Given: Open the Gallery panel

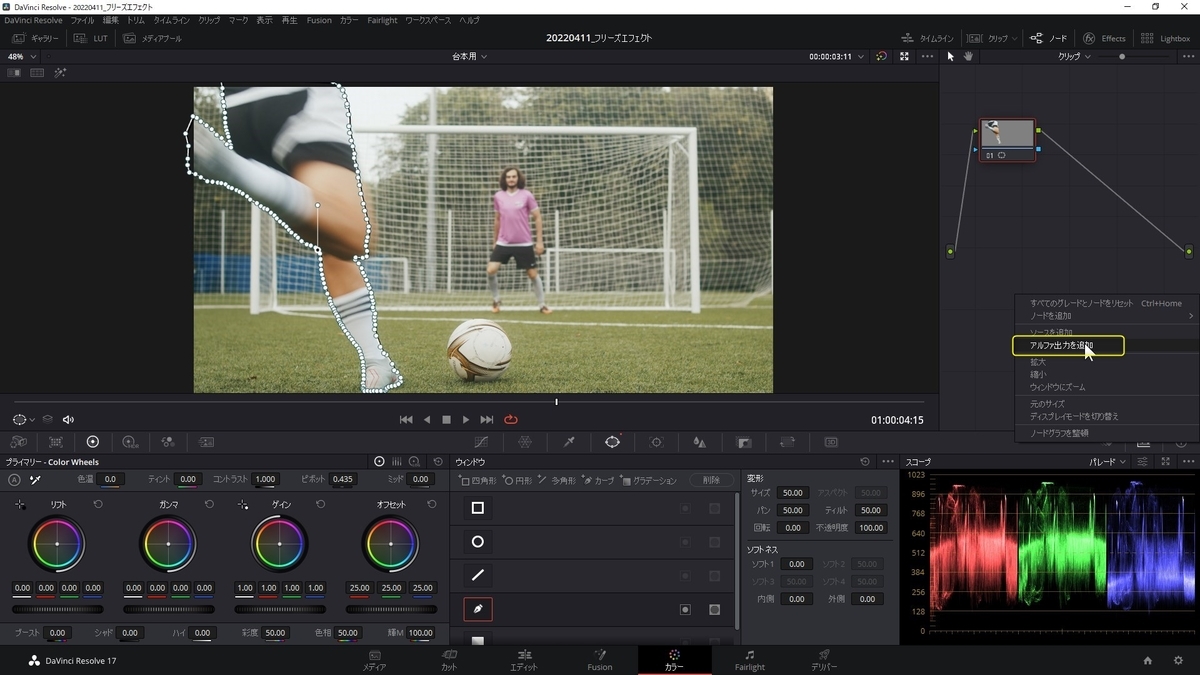Looking at the screenshot, I should 36,38.
